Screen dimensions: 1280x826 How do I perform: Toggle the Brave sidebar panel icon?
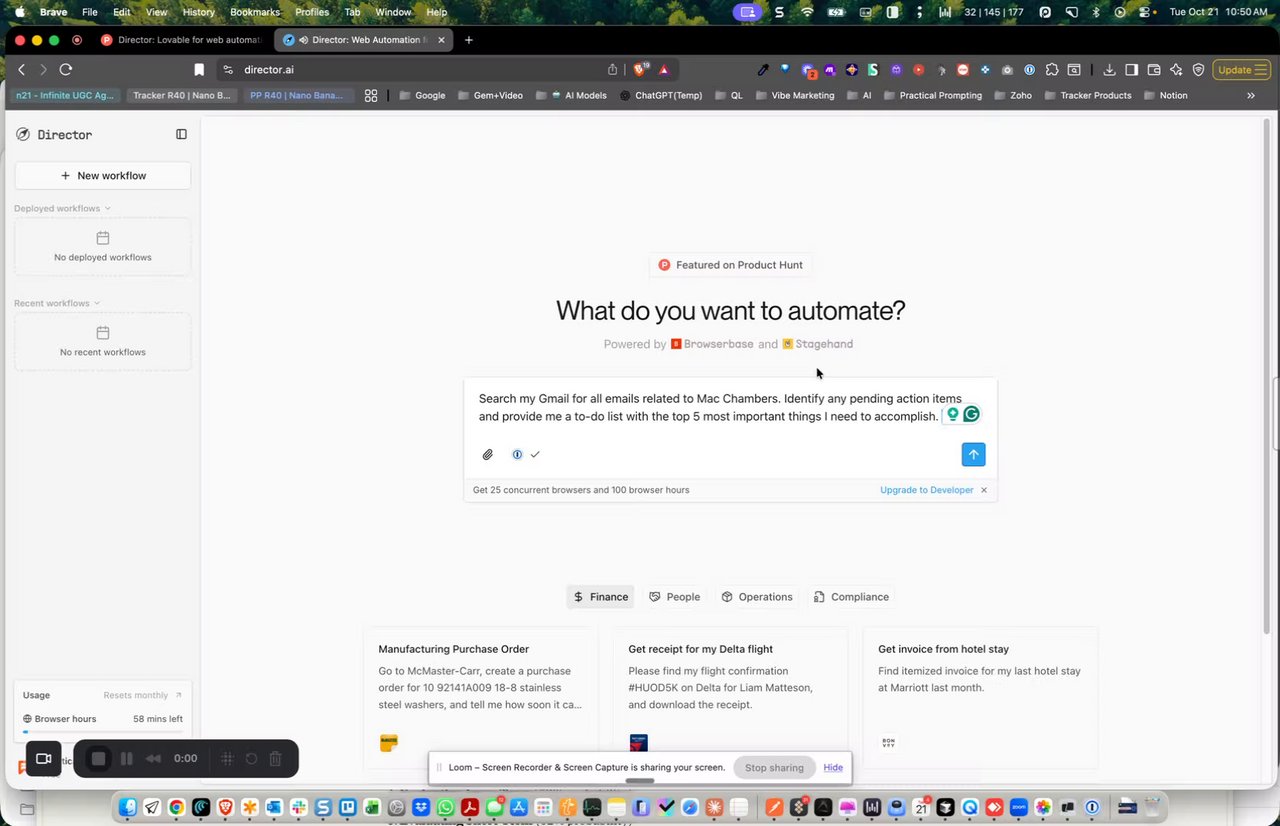[x=1132, y=69]
